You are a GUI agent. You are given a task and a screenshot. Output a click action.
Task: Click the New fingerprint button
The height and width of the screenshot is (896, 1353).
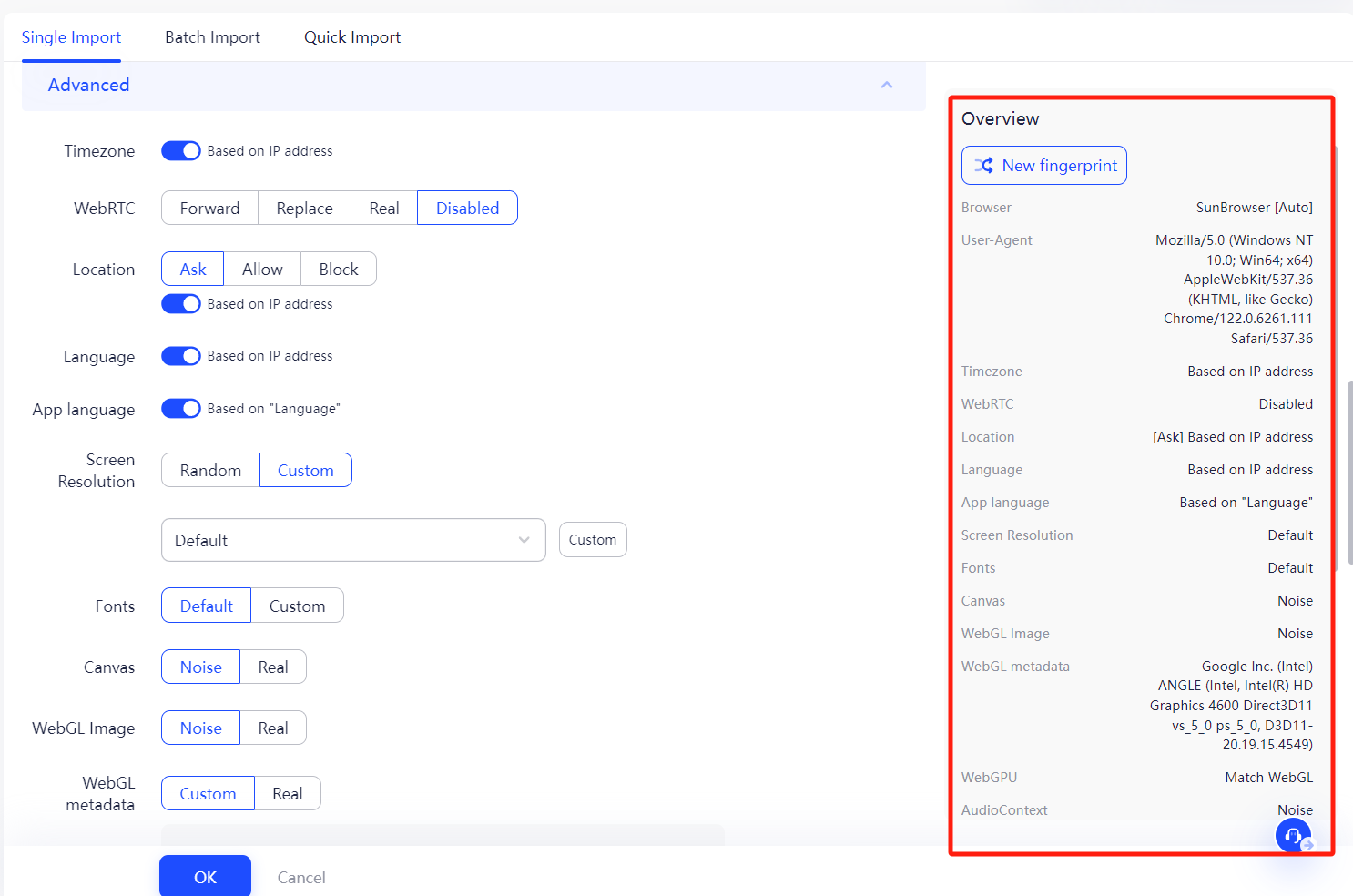[1043, 165]
